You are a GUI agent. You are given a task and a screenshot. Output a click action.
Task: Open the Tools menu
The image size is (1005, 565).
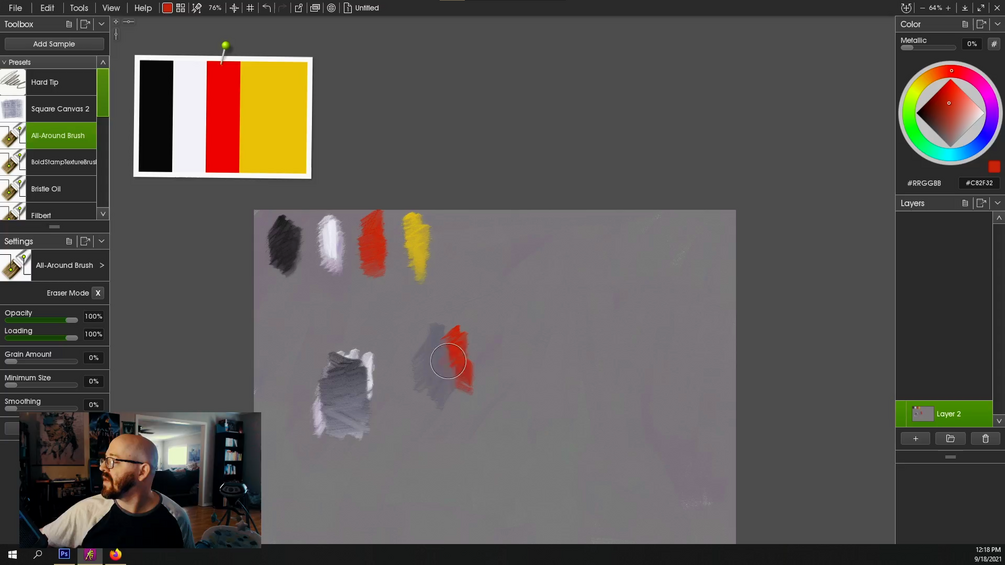click(x=79, y=8)
